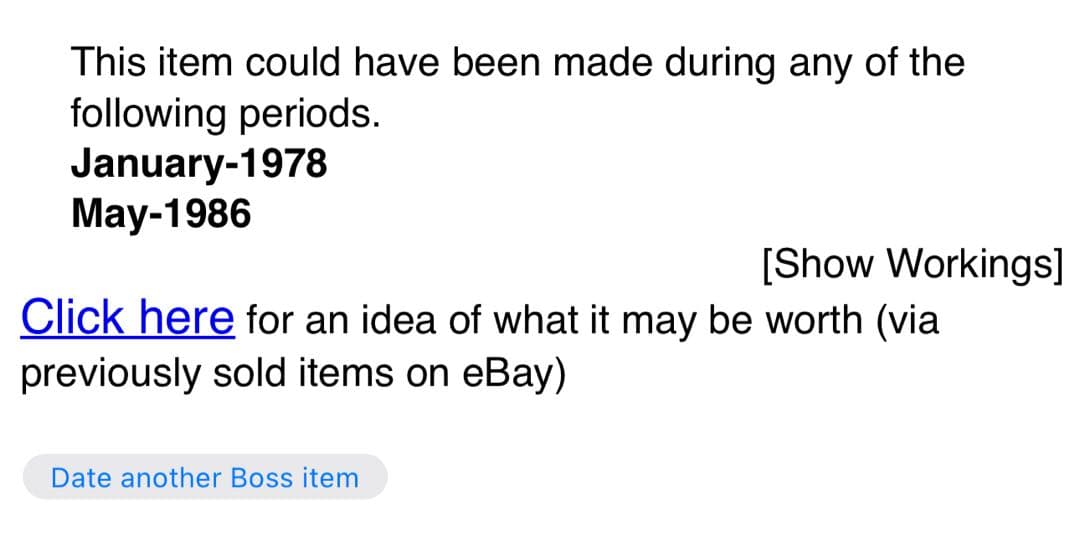
Task: Click the word "here" in the blue link
Action: 185,319
